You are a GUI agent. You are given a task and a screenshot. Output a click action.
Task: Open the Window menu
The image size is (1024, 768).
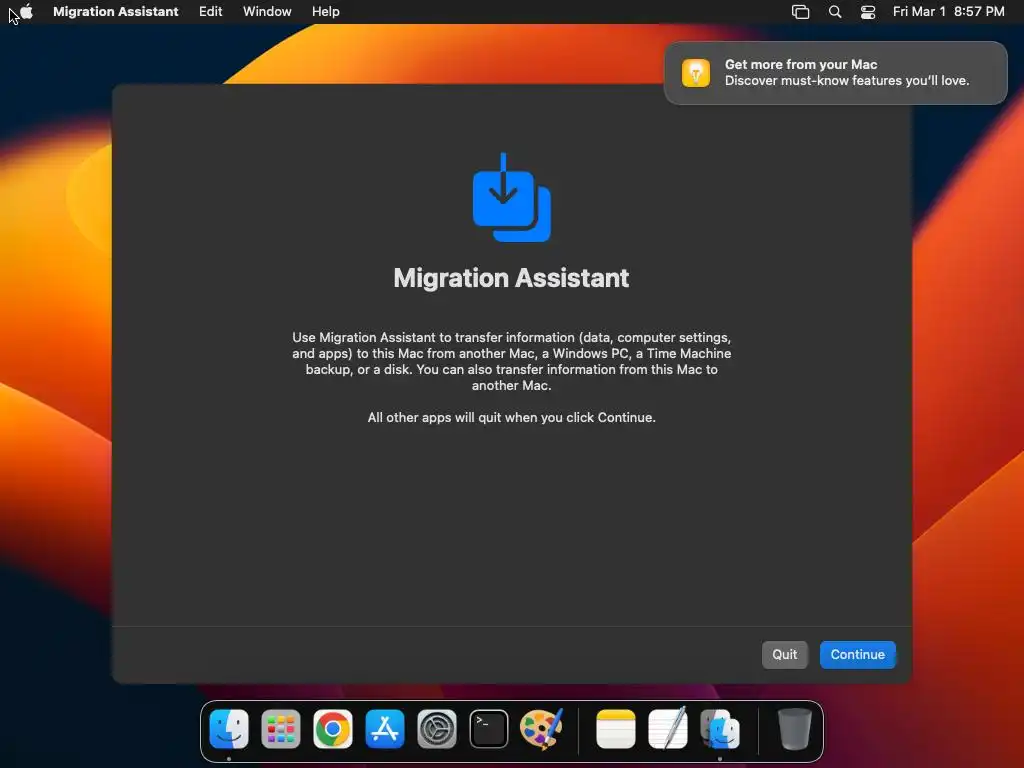(267, 11)
